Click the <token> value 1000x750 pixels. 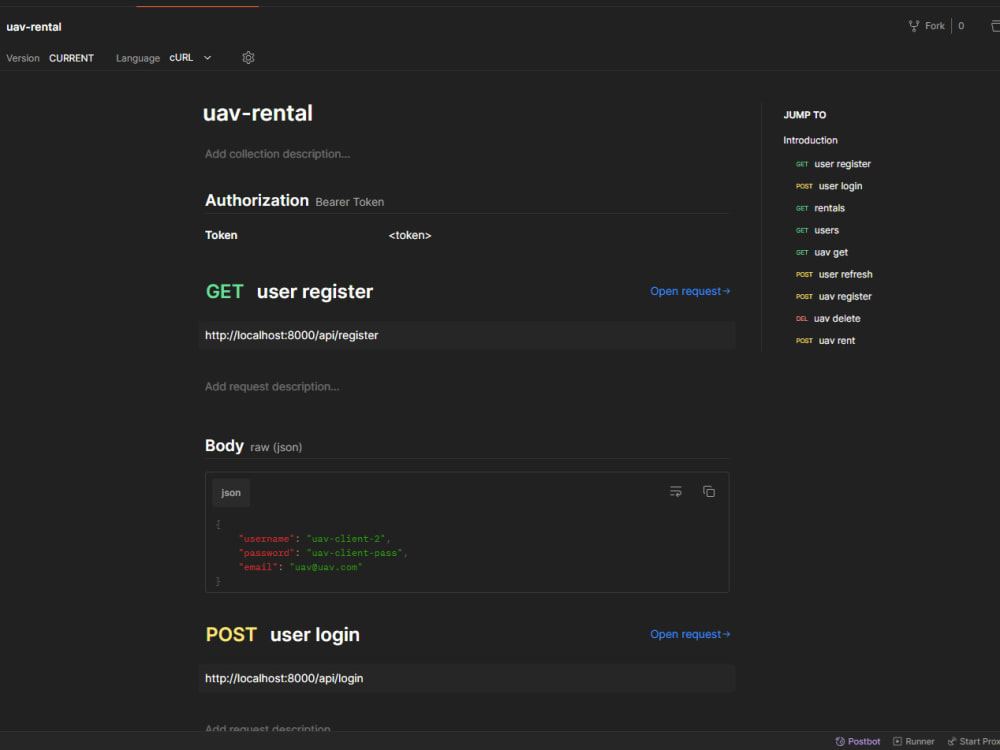409,235
